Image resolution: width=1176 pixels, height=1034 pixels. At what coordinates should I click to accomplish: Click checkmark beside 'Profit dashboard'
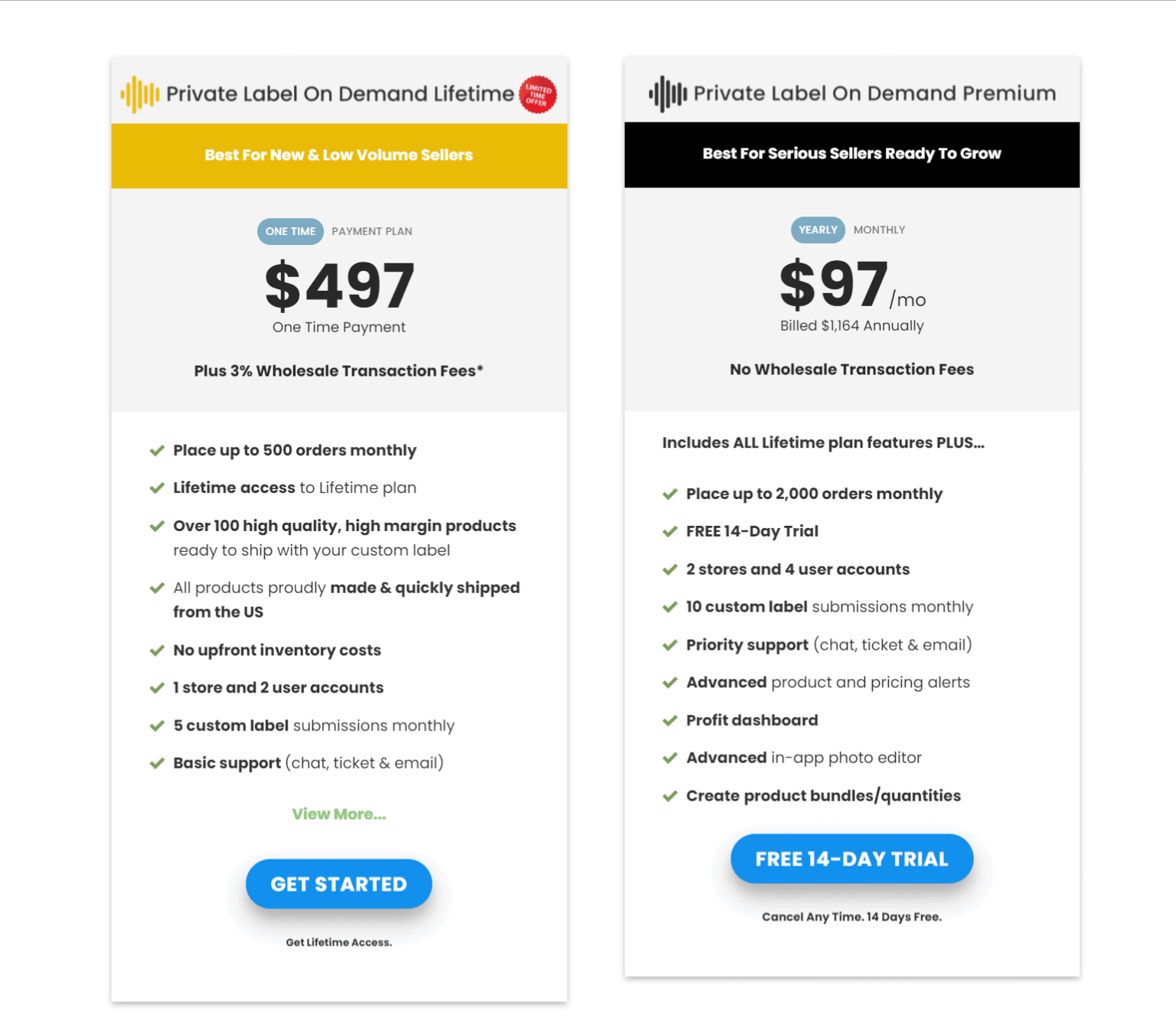[x=670, y=721]
